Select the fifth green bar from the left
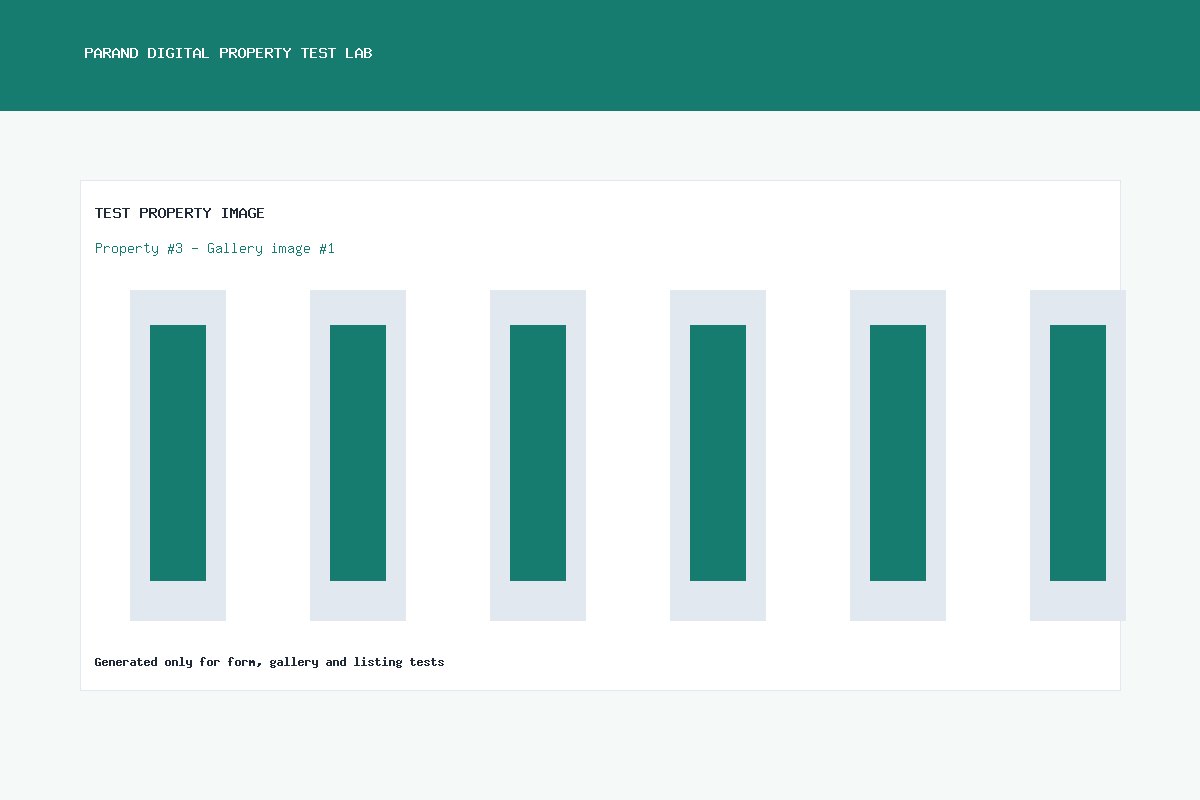 pyautogui.click(x=898, y=453)
